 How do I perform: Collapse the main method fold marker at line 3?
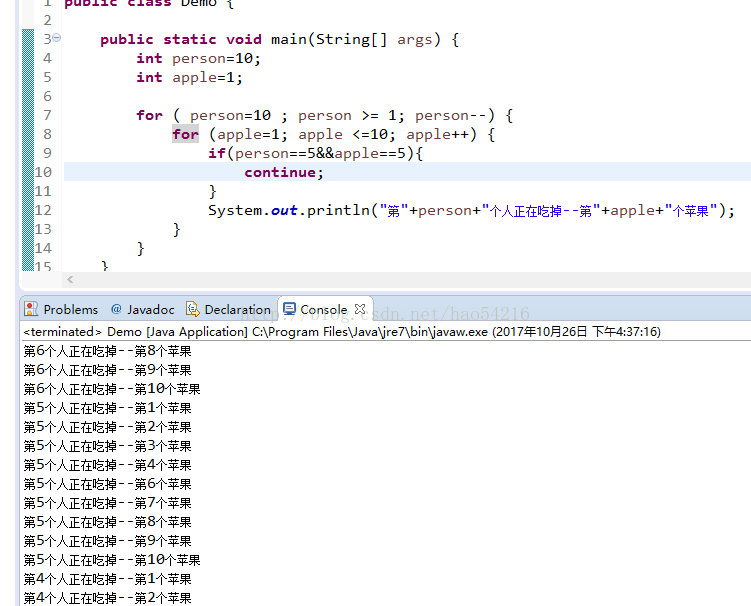point(57,37)
